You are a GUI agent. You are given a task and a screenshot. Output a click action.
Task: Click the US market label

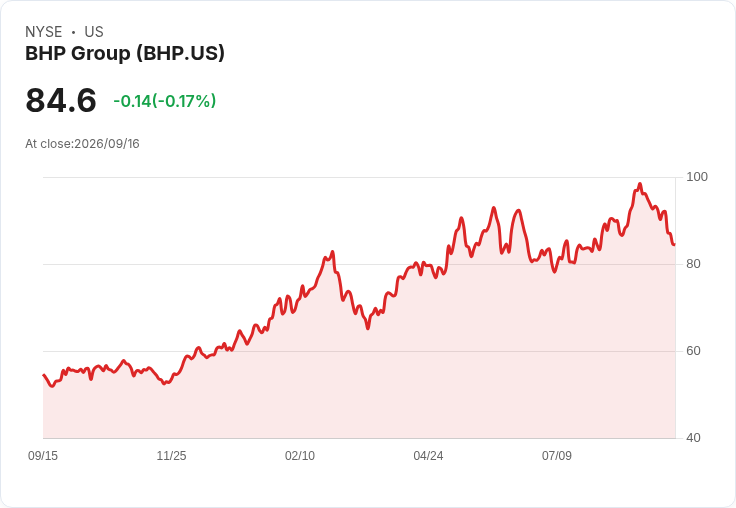[94, 32]
